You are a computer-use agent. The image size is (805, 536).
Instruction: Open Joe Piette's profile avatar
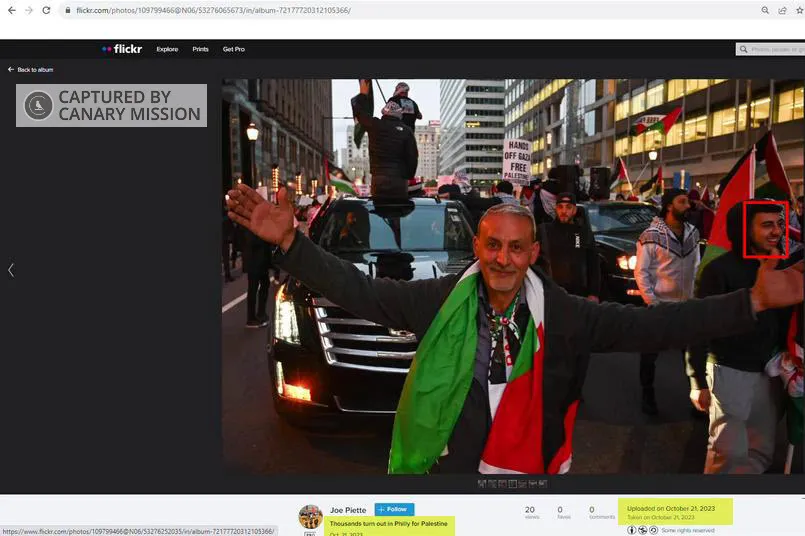click(310, 516)
